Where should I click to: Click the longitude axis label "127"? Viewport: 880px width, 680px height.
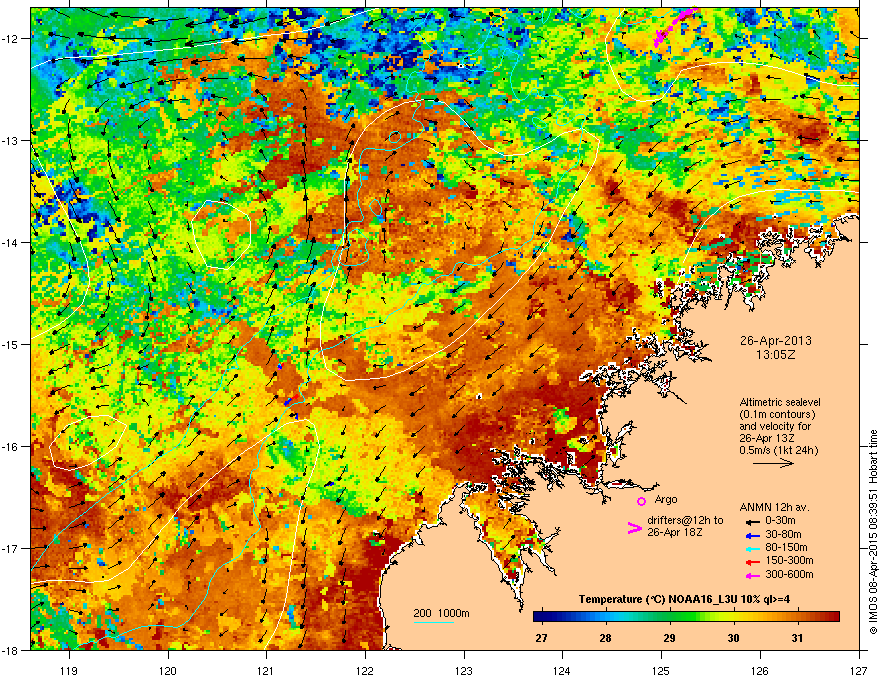tap(859, 670)
